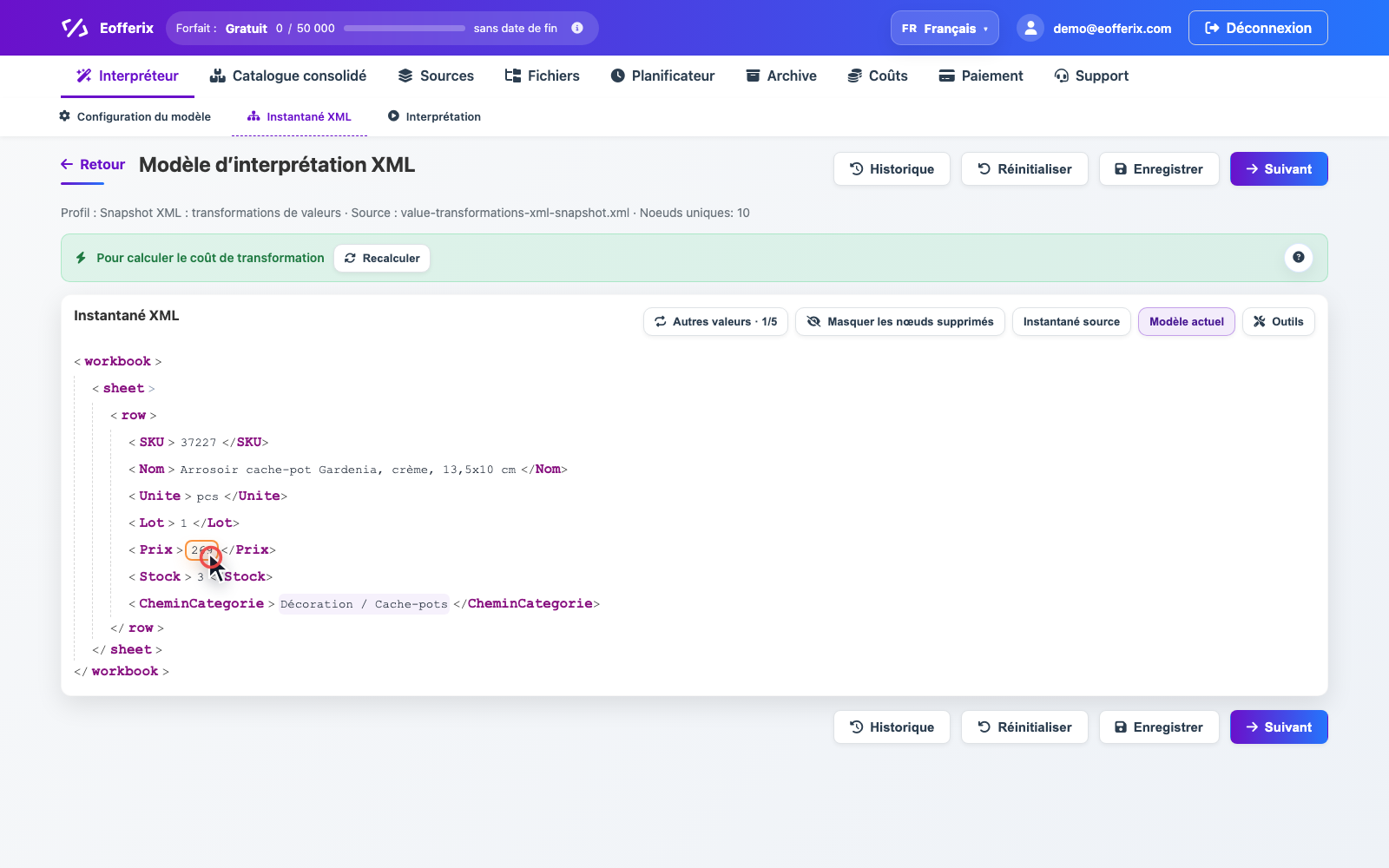Click the opening Nom tag name
Viewport: 1389px width, 868px height.
tap(151, 469)
